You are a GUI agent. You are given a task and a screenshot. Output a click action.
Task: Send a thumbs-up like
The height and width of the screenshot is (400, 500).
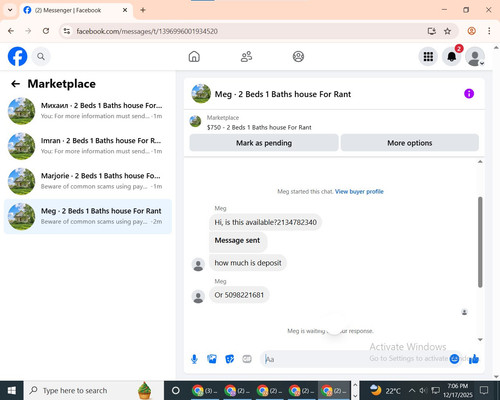click(x=474, y=359)
